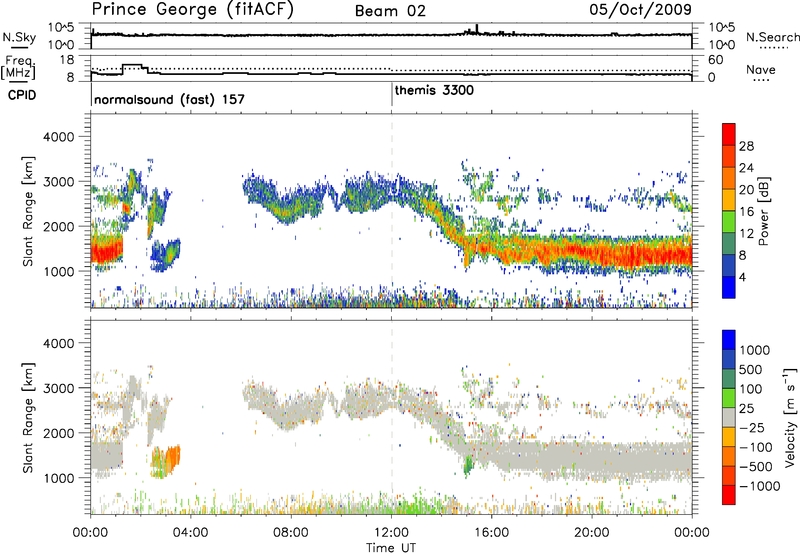Click red −1000 swatch of Velocity colorbar
Image resolution: width=800 pixels, height=554 pixels.
(729, 495)
